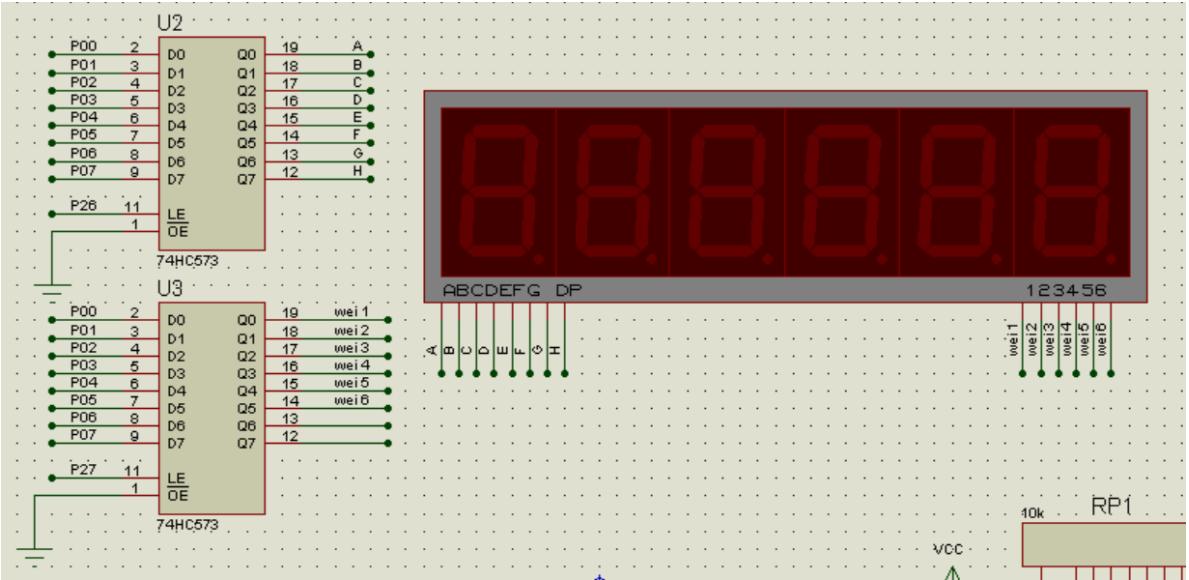Select the P27 net label at U3's LE pin
The width and height of the screenshot is (1189, 580).
[x=82, y=469]
